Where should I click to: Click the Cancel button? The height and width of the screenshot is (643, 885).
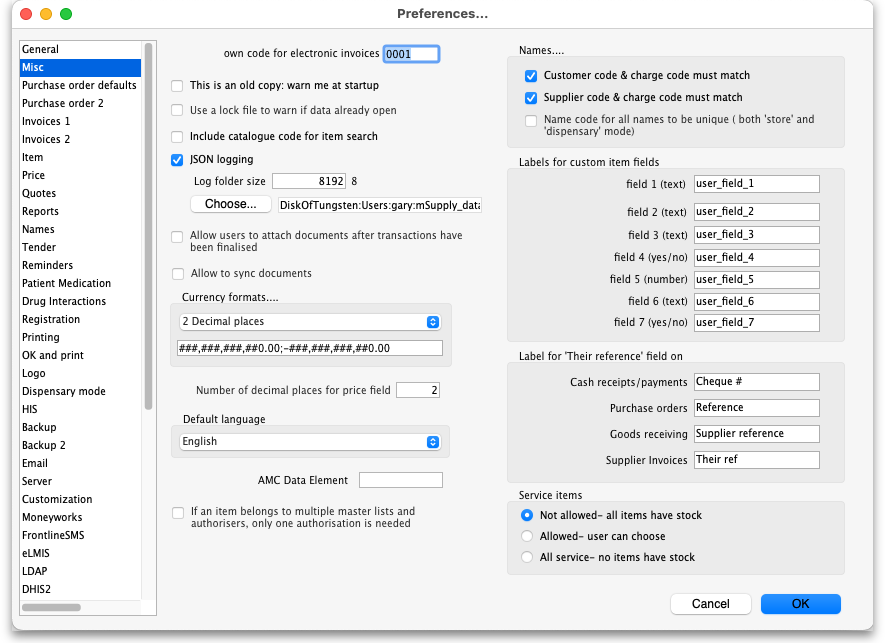pyautogui.click(x=710, y=604)
